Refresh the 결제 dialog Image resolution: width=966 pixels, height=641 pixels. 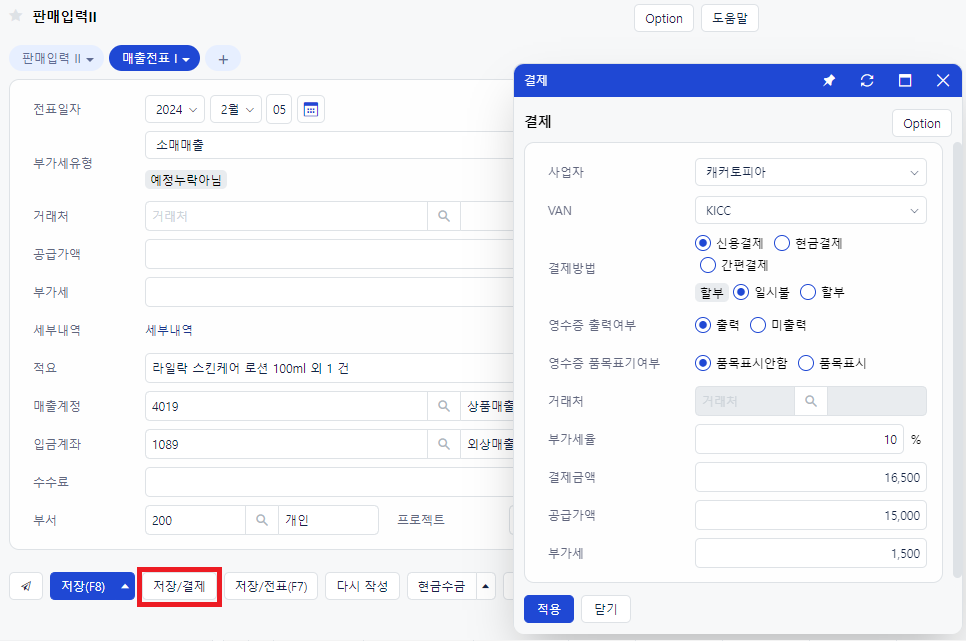pyautogui.click(x=867, y=80)
